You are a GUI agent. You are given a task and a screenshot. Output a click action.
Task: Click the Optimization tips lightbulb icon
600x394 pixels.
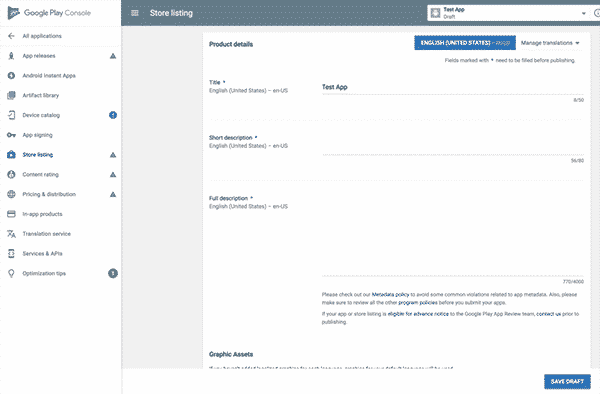[x=11, y=274]
